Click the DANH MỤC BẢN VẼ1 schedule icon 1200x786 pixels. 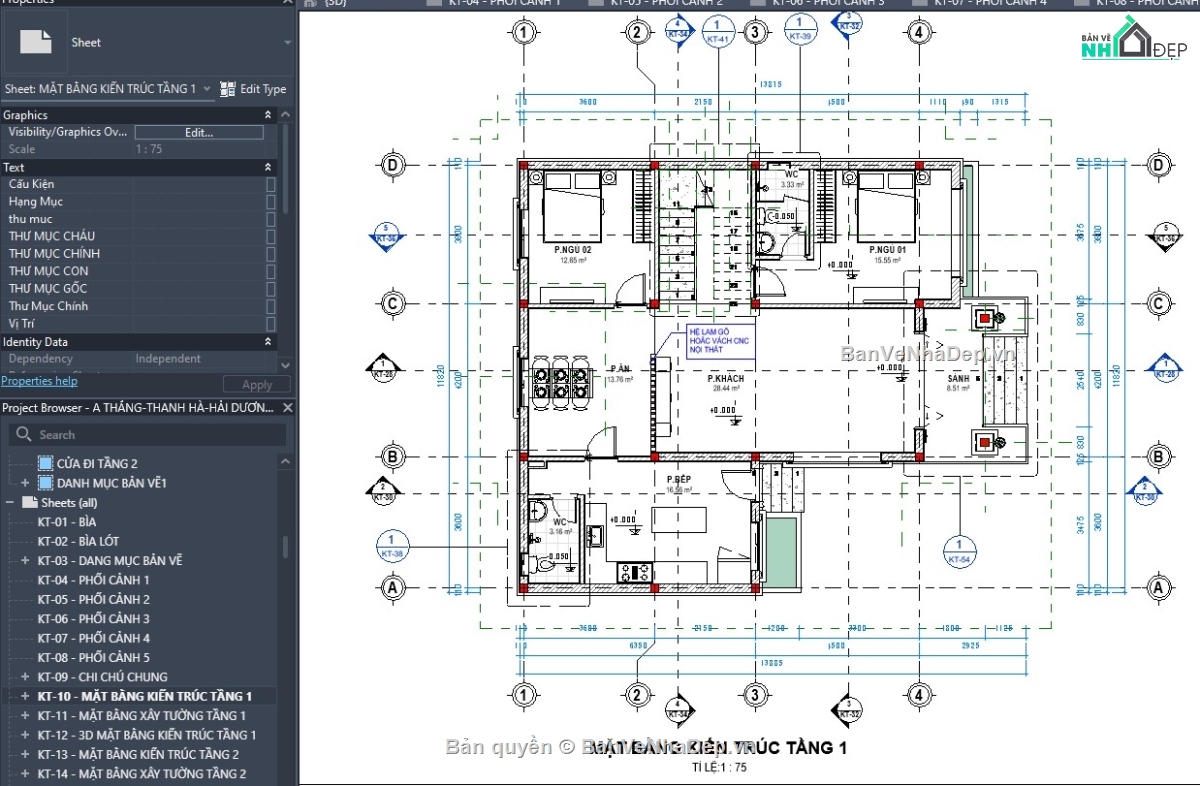click(45, 483)
